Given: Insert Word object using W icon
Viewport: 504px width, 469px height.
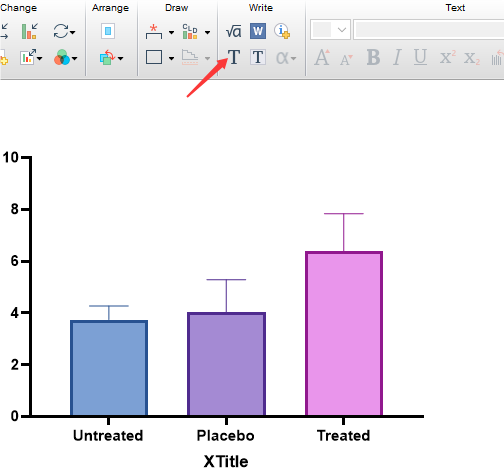Looking at the screenshot, I should (x=258, y=31).
